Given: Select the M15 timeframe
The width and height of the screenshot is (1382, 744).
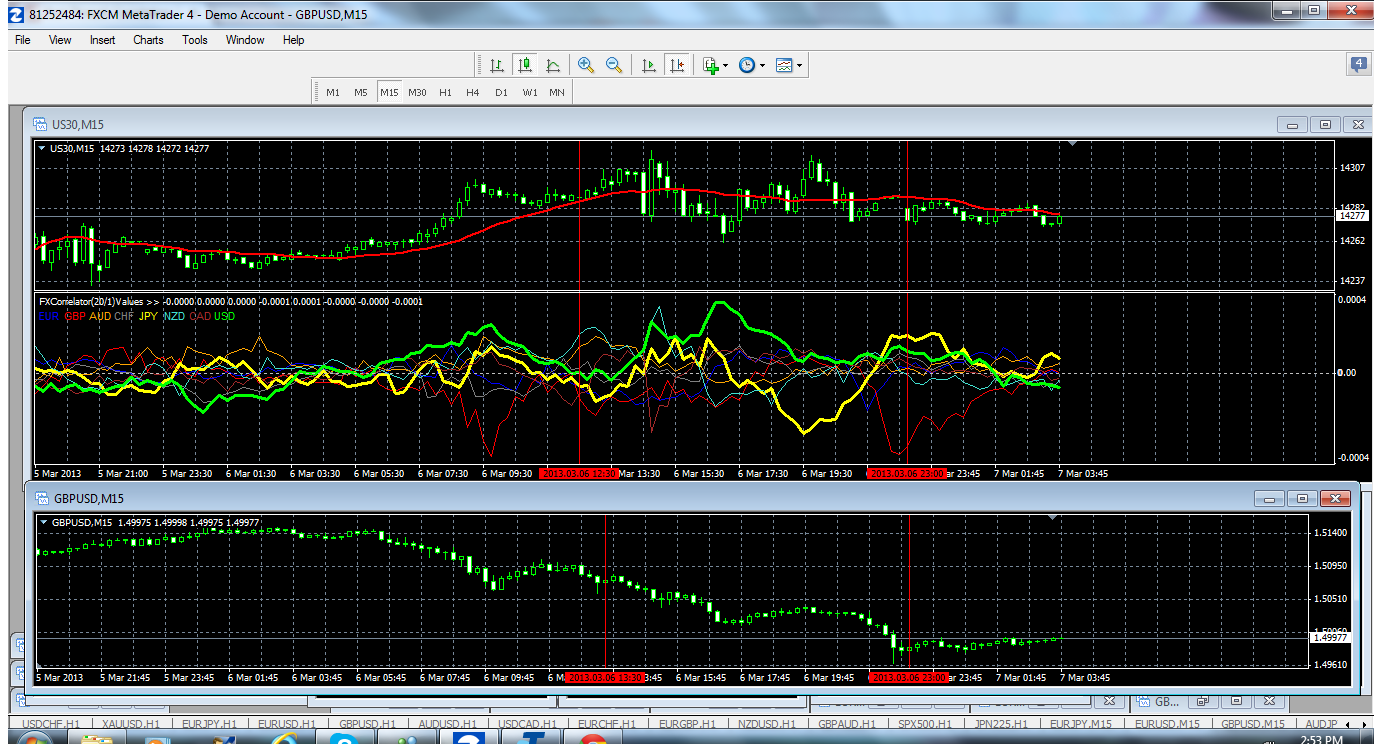Looking at the screenshot, I should (389, 92).
